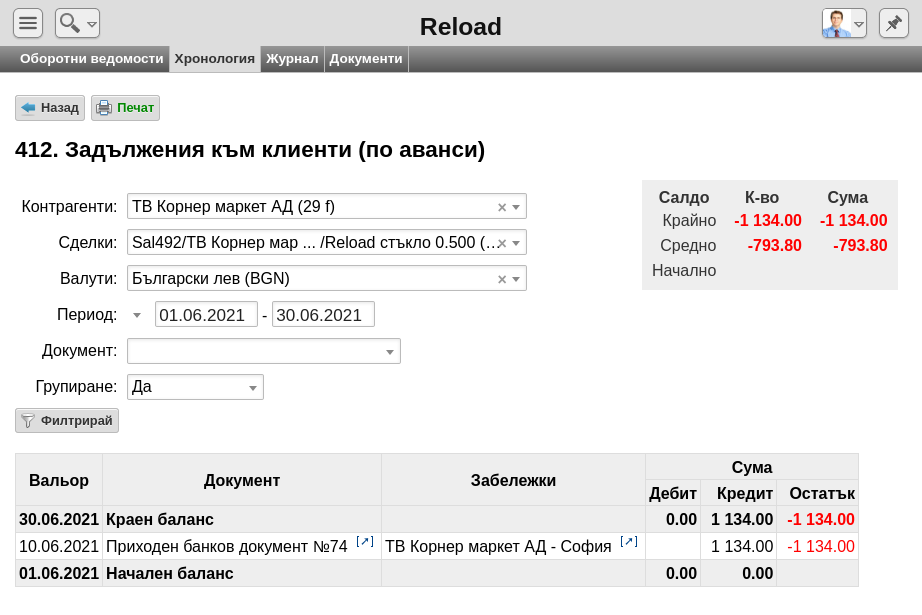The image size is (922, 615).
Task: Open the search magnifier dropdown
Action: point(78,24)
